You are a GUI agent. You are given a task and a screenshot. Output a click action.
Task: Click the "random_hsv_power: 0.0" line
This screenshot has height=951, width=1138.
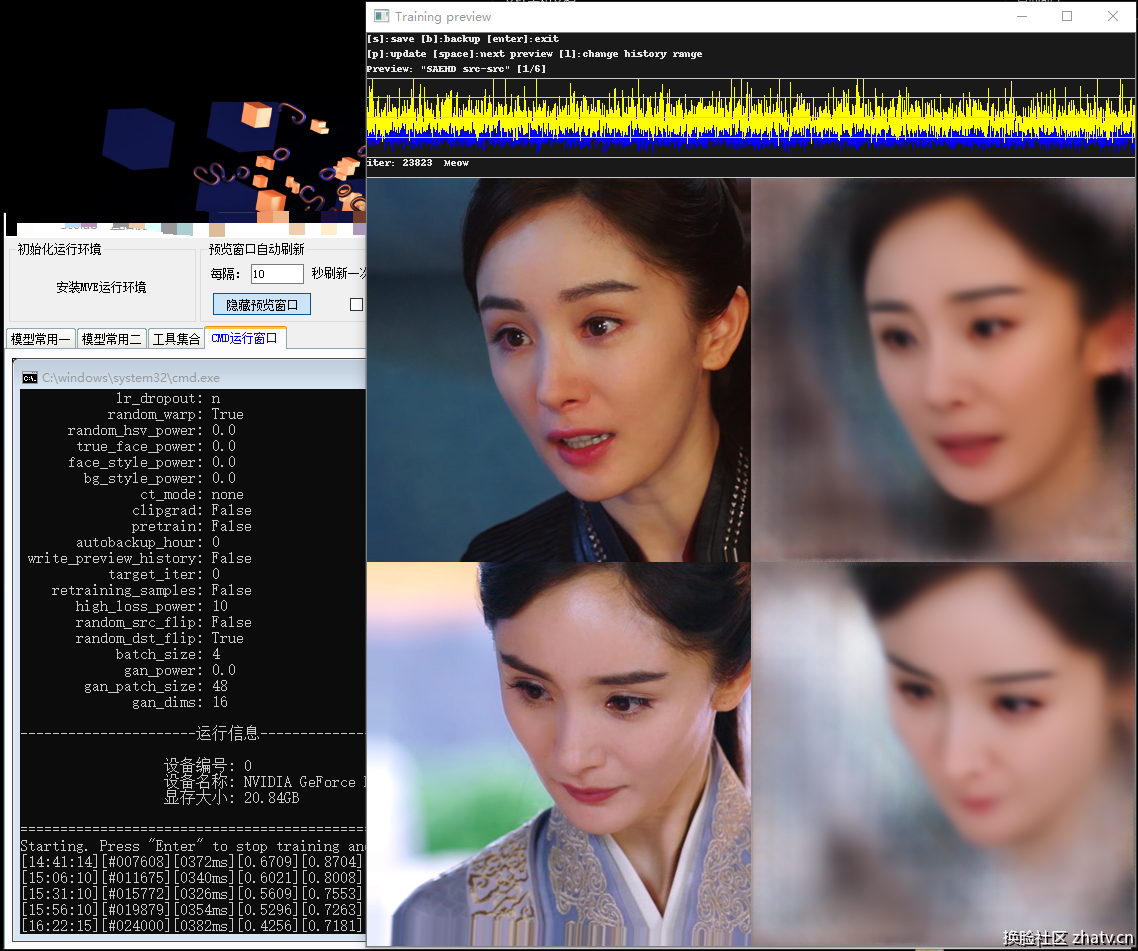[x=152, y=430]
